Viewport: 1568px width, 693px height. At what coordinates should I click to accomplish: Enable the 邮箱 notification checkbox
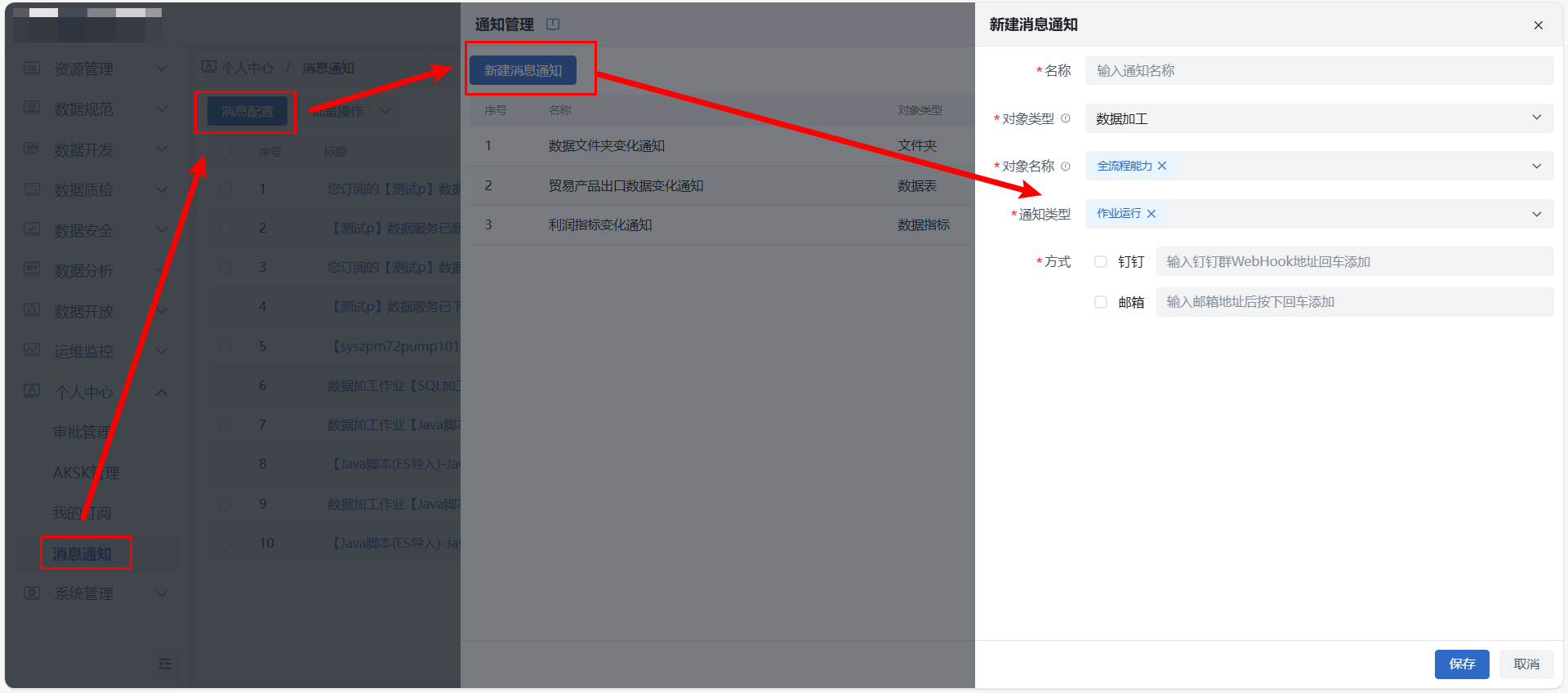(1101, 302)
